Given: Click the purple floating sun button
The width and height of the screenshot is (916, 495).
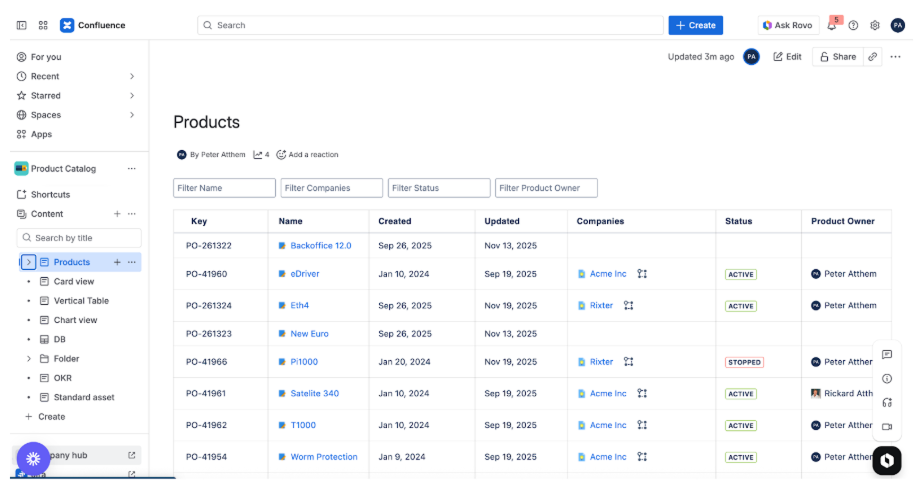Looking at the screenshot, I should [x=33, y=459].
